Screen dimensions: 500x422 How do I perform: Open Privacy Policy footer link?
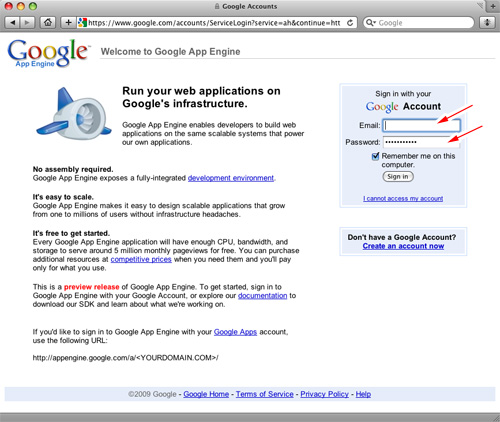click(324, 394)
